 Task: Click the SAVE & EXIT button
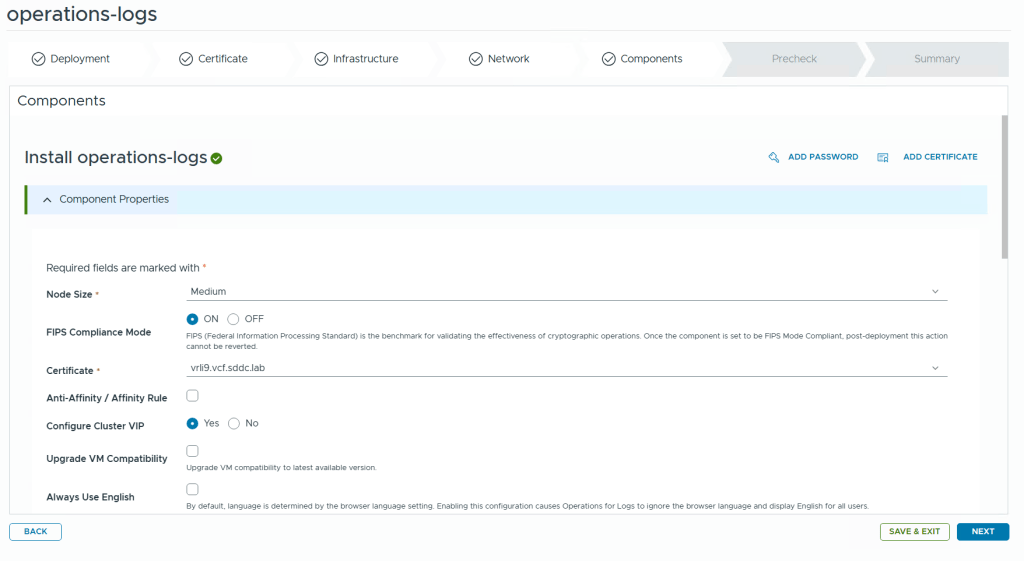pyautogui.click(x=914, y=532)
